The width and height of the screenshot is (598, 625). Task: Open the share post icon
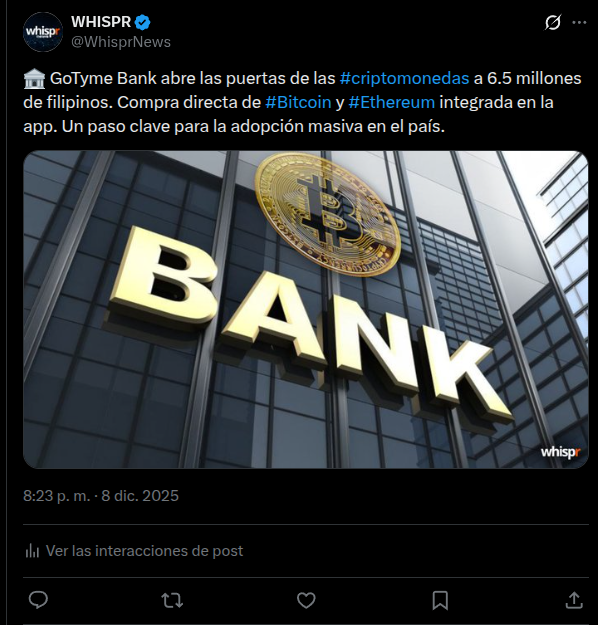(574, 600)
